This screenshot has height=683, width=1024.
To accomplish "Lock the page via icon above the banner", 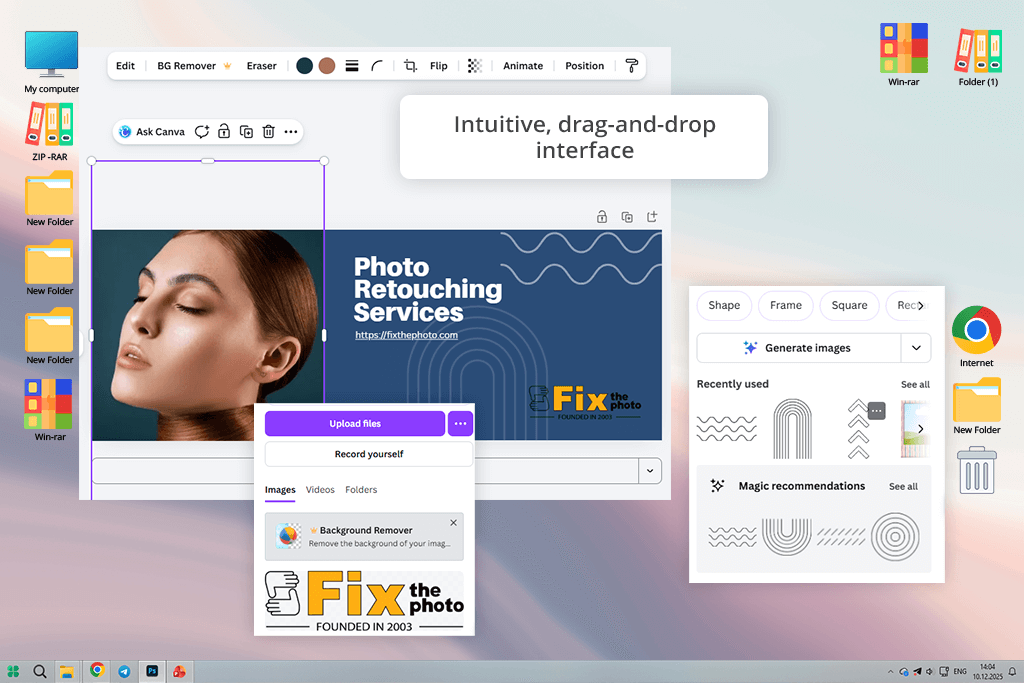I will point(602,217).
